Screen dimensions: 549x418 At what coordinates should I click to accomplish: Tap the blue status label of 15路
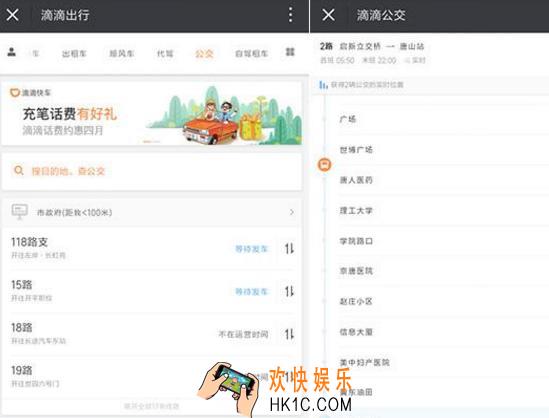251,291
